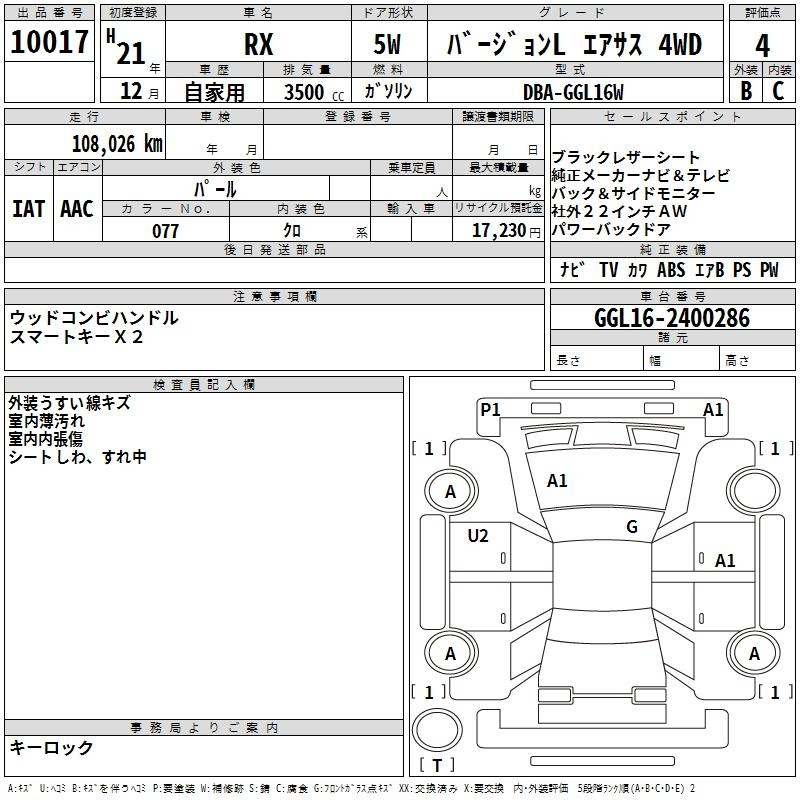Click the registration month value 12
This screenshot has width=800, height=800.
pos(131,91)
